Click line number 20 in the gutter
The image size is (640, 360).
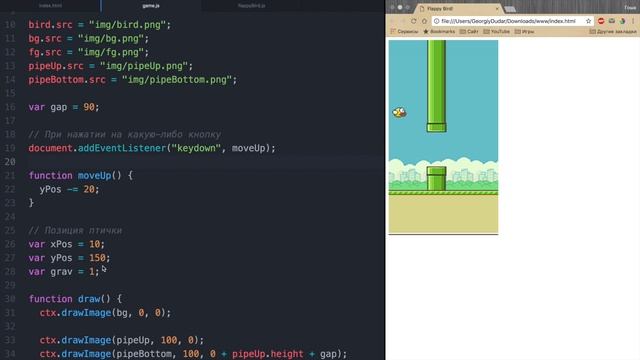pyautogui.click(x=10, y=162)
